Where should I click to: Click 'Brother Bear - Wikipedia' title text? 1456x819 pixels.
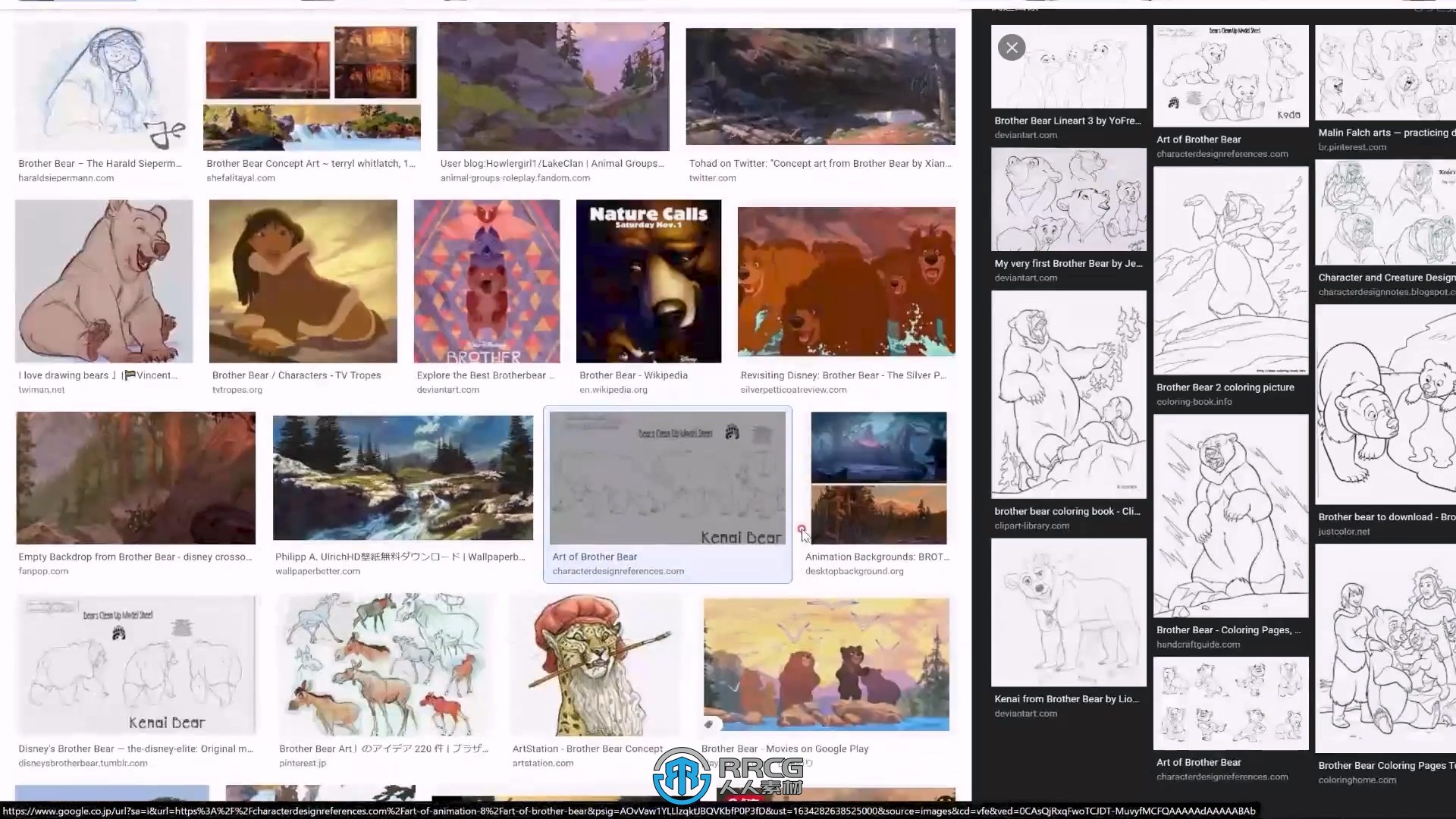point(633,375)
